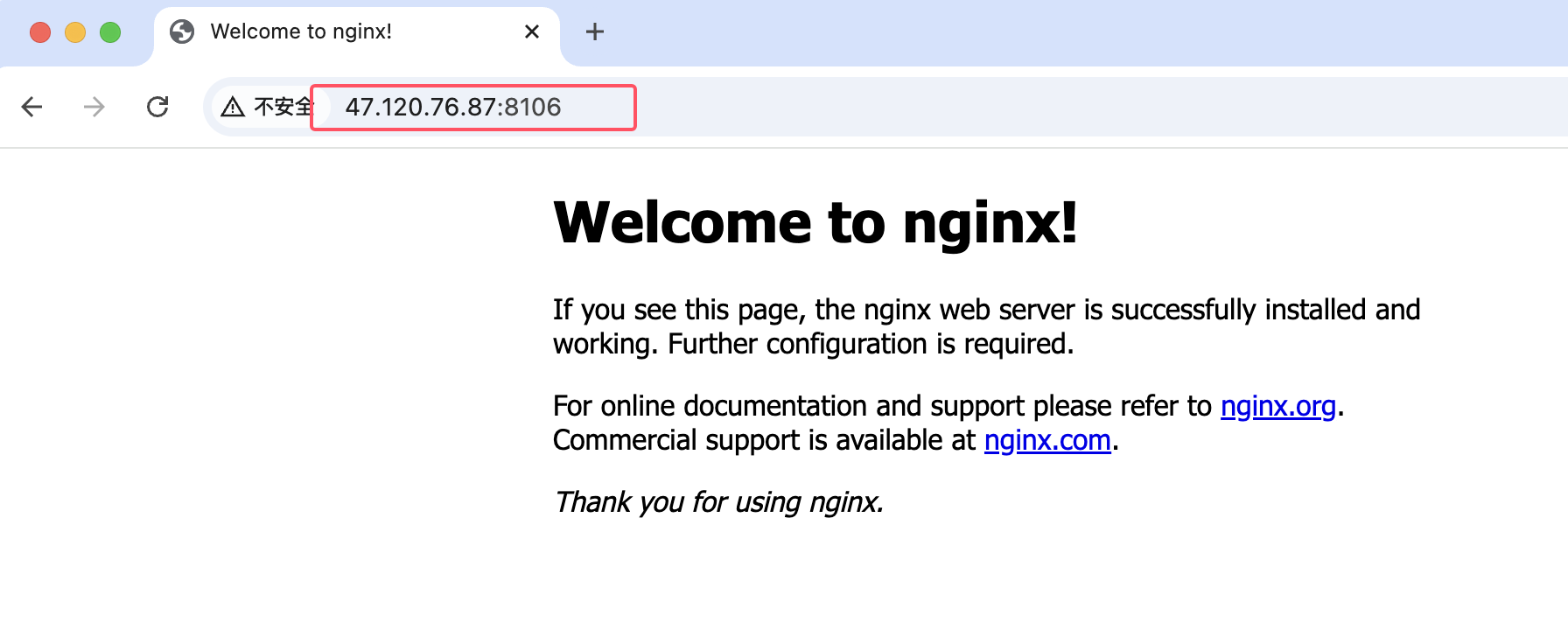Viewport: 1568px width, 637px height.
Task: Click the Welcome to nginx! heading
Action: click(x=815, y=222)
